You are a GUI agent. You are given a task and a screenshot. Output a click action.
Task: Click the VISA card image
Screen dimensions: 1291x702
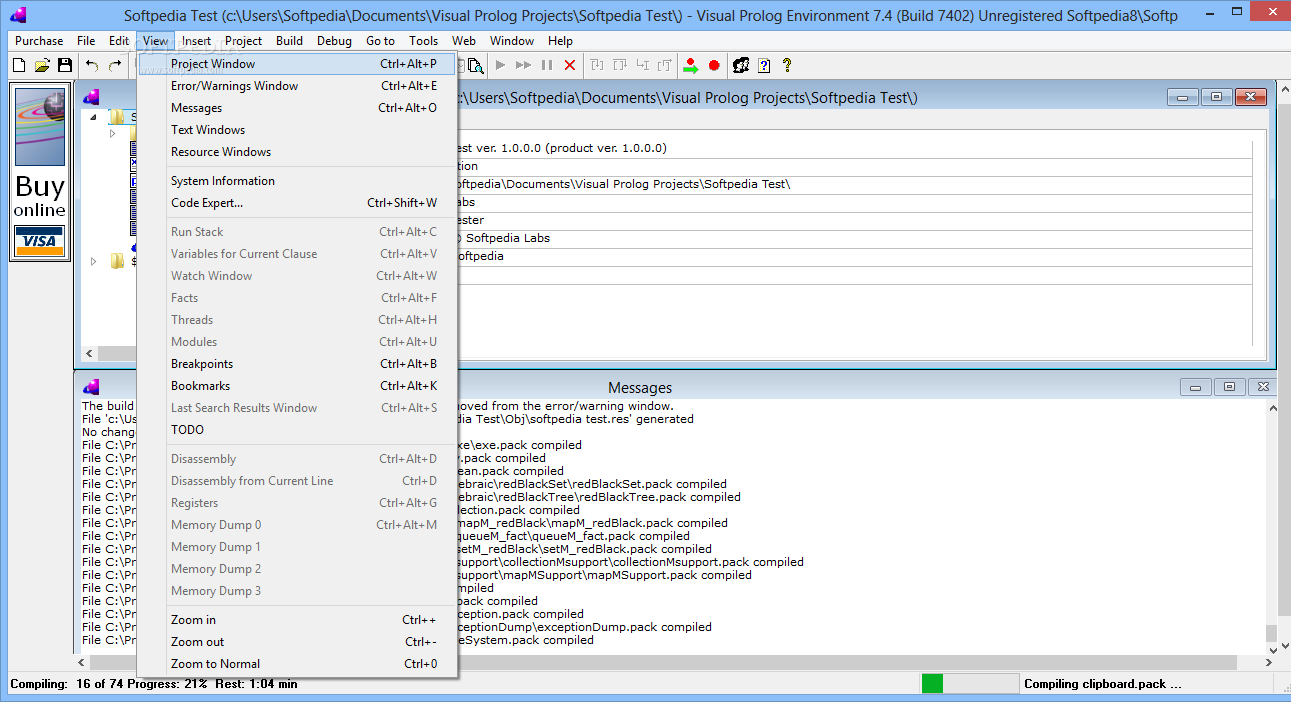[x=40, y=241]
